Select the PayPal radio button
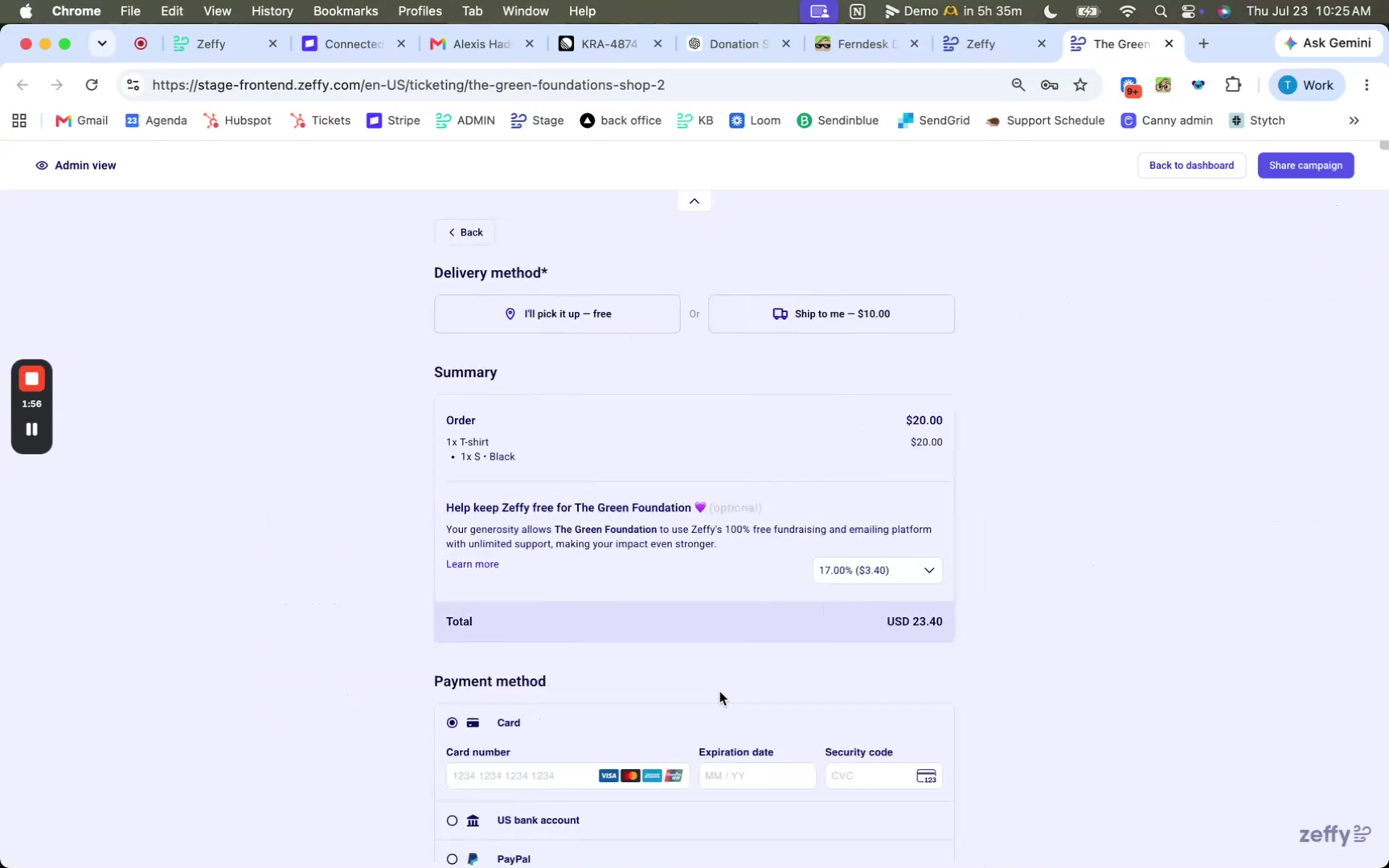Viewport: 1389px width, 868px height. 452,859
